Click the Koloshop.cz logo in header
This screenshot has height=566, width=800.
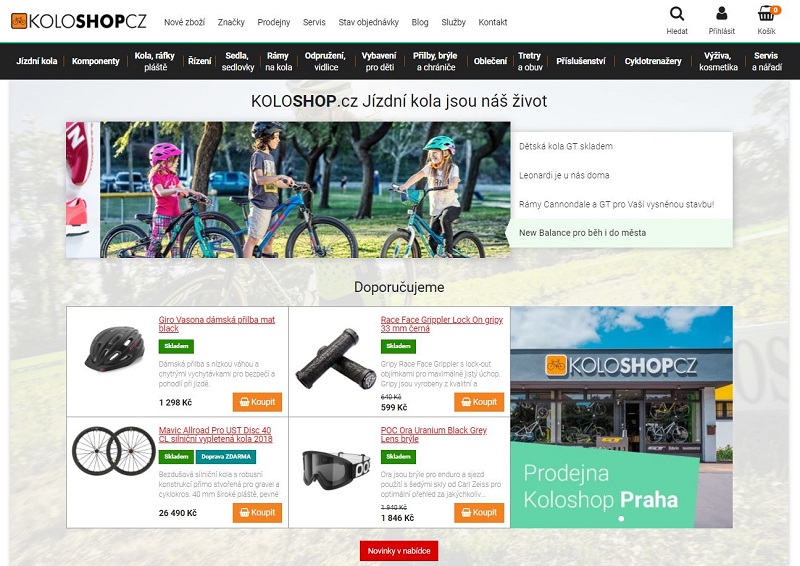pyautogui.click(x=78, y=21)
